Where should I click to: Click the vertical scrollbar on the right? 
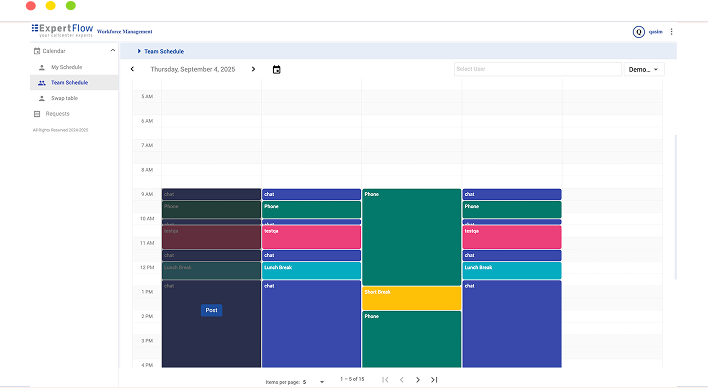(x=675, y=207)
